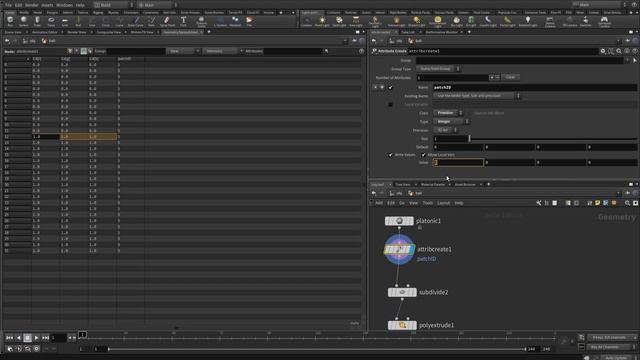Screen dimensions: 640x360
Task: Select the Grid shelf tool
Action: click(64, 21)
